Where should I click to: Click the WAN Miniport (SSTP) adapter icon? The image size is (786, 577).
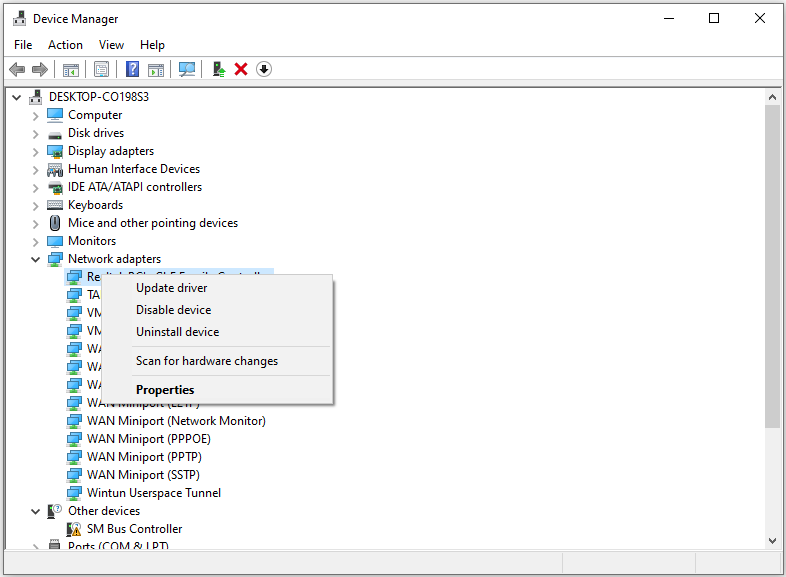coord(74,475)
